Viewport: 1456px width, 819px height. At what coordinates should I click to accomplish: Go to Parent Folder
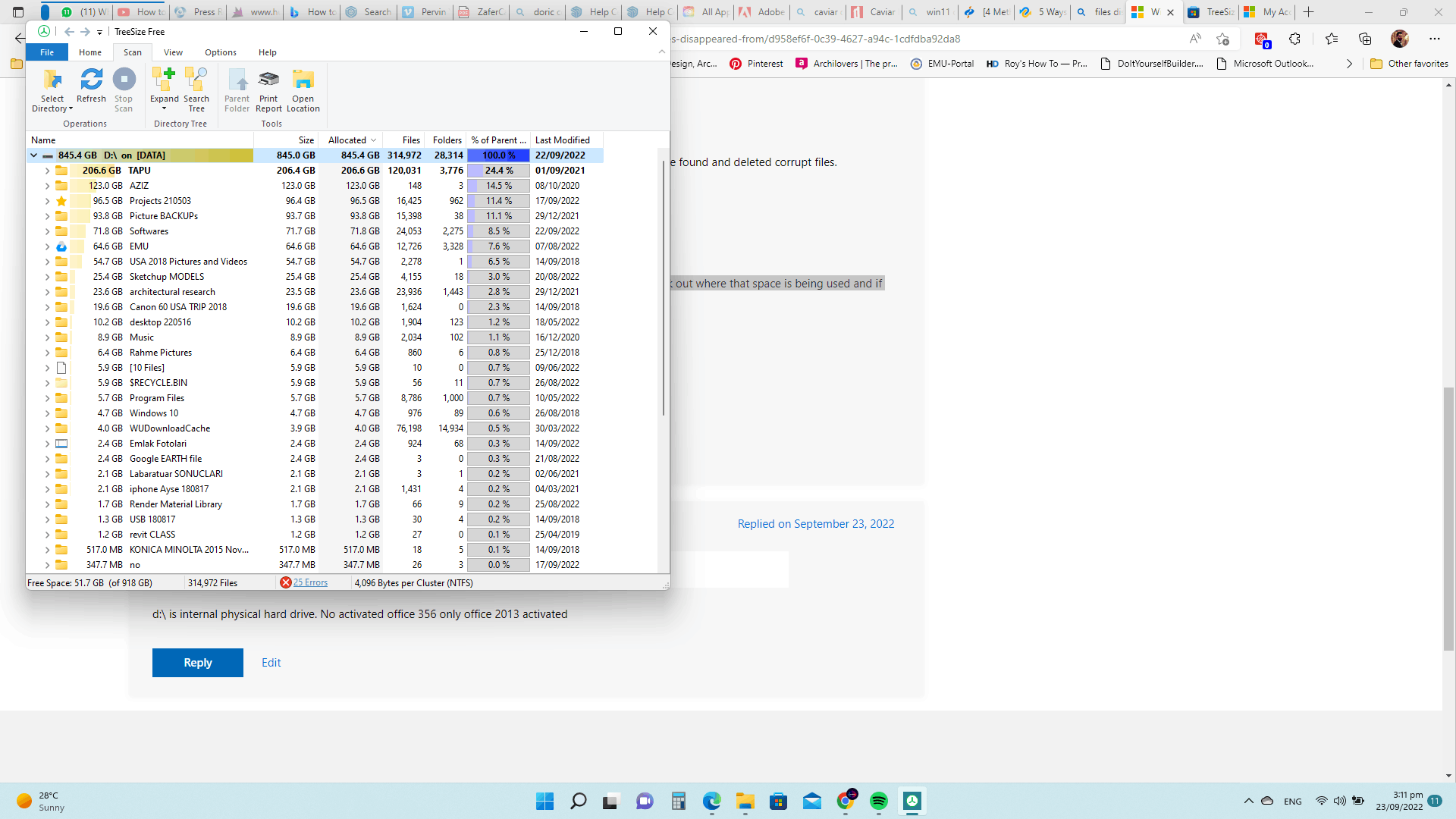pos(237,80)
